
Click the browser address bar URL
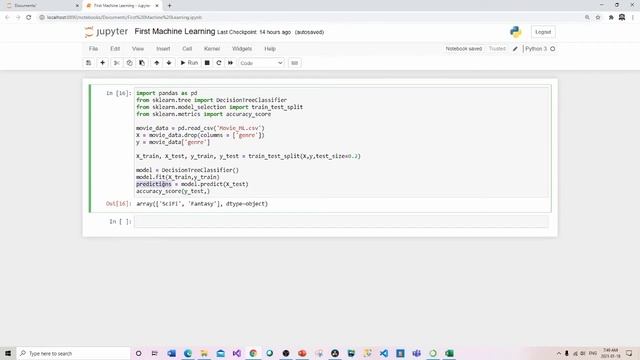click(124, 17)
